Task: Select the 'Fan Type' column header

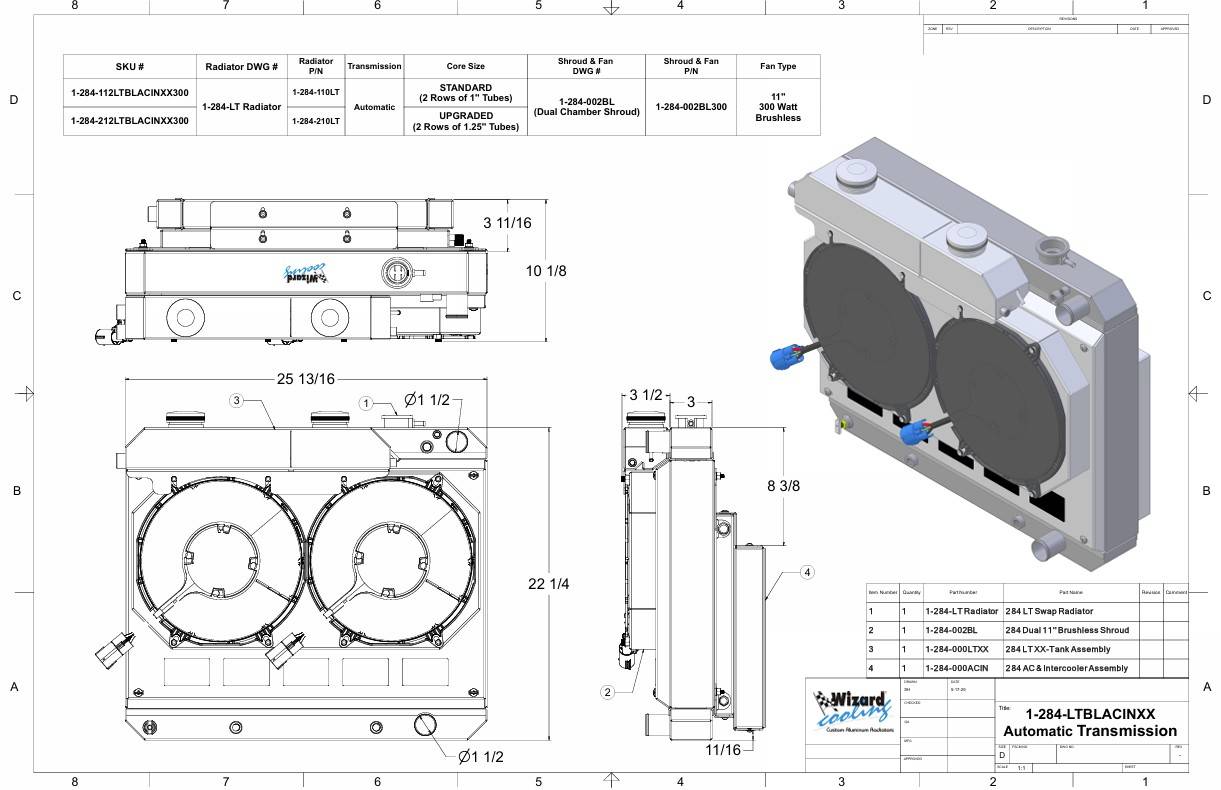Action: pos(778,67)
